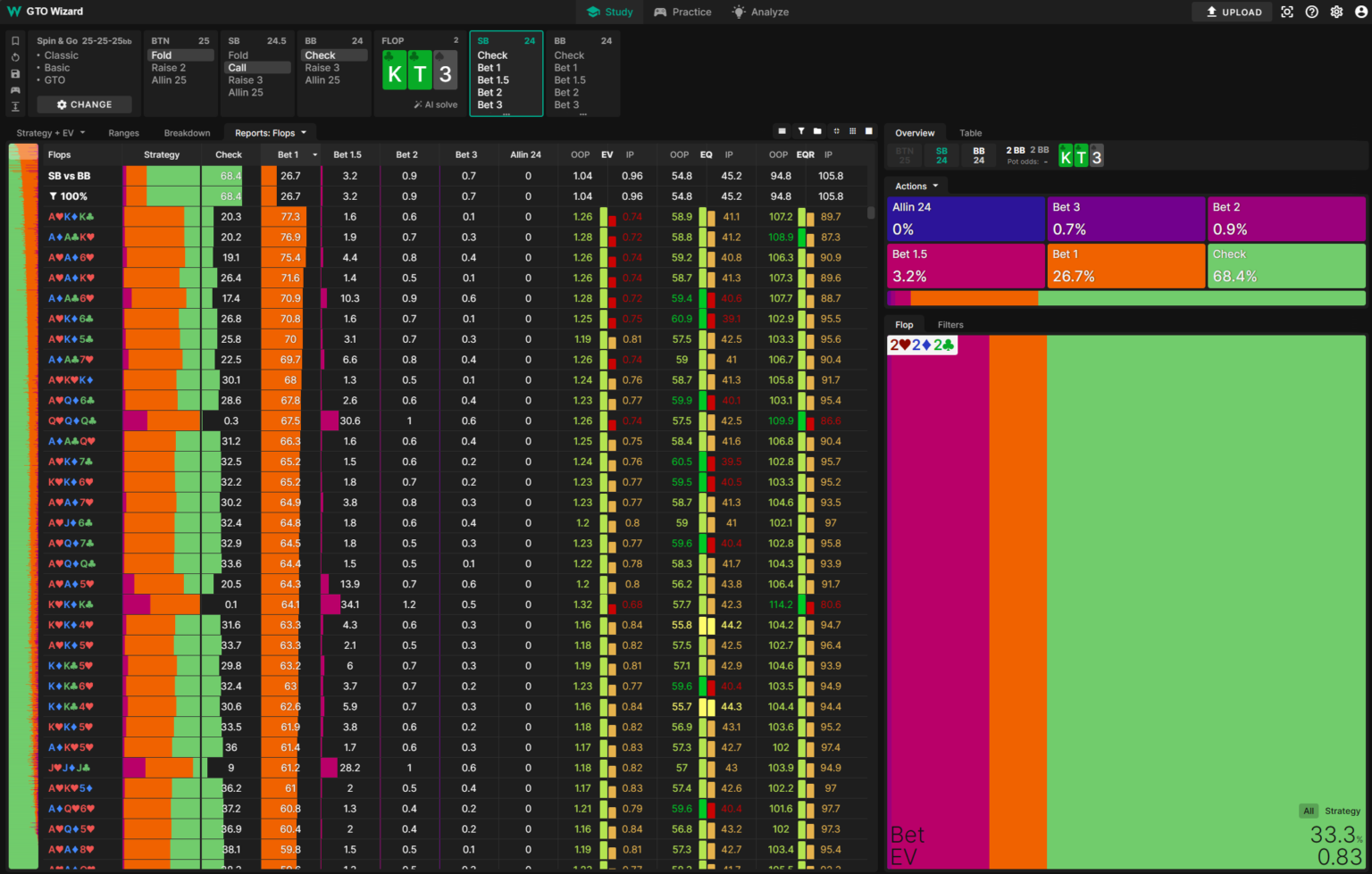Open the screenshot capture icon in top bar

click(x=1287, y=12)
